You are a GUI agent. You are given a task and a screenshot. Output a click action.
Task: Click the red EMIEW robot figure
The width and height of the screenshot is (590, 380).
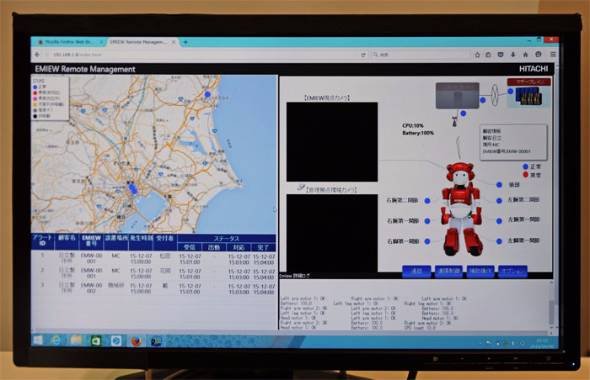pos(462,209)
